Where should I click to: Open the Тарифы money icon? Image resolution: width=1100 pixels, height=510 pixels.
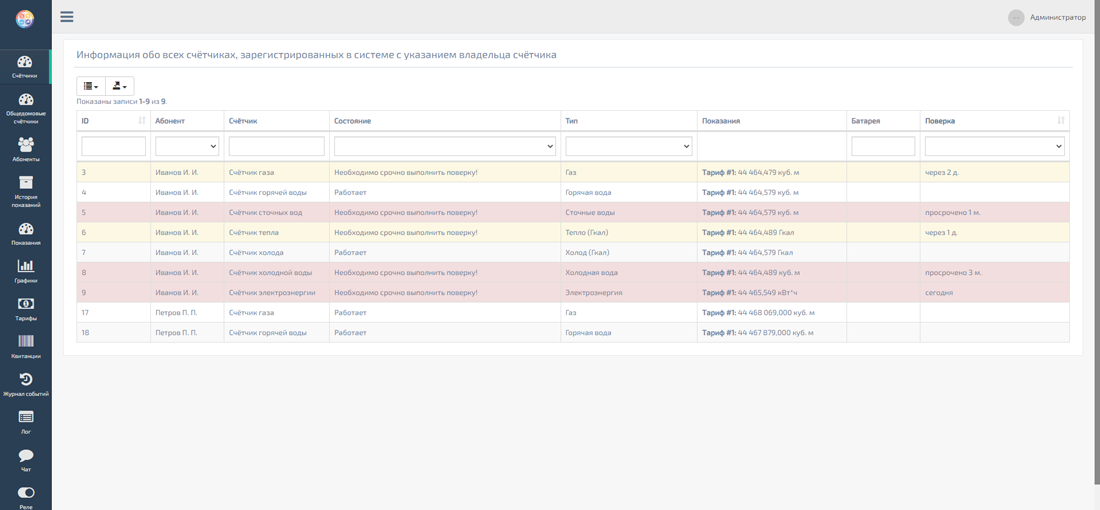point(25,308)
